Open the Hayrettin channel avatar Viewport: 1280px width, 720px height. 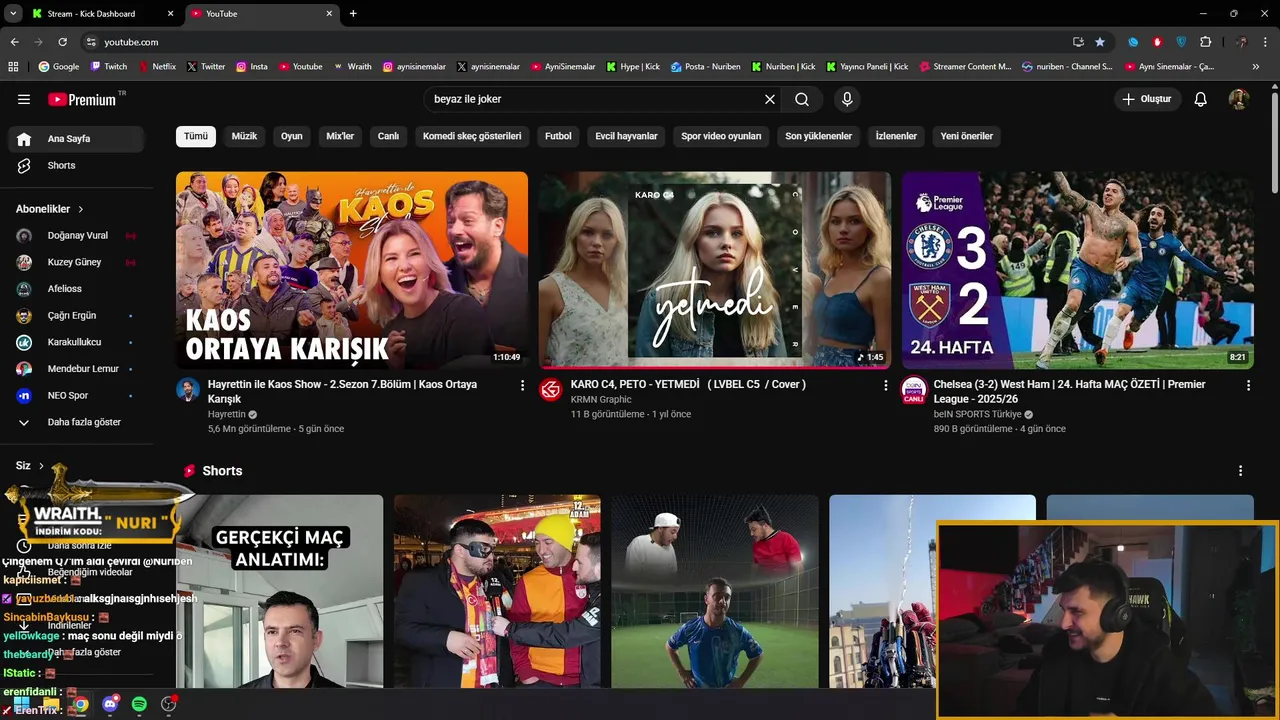(x=188, y=389)
